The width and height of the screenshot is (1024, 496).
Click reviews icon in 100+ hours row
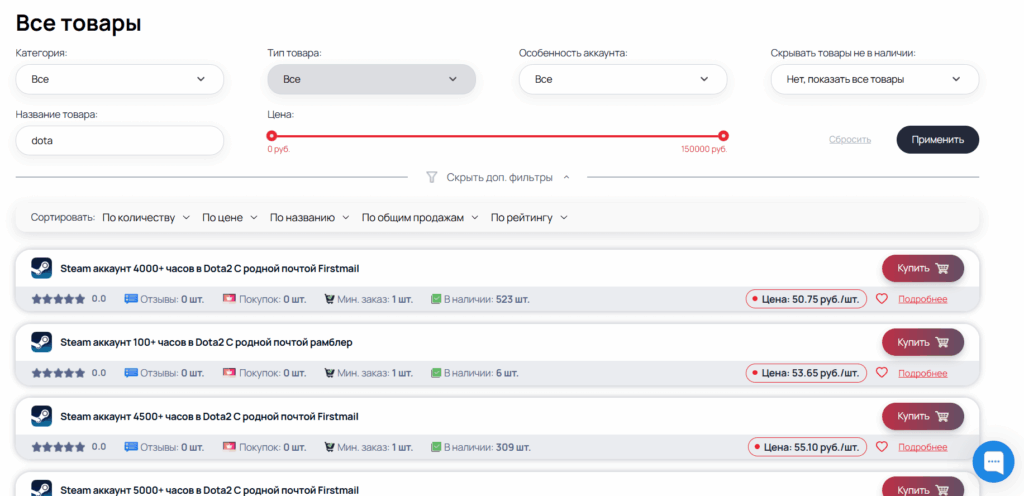click(x=131, y=373)
